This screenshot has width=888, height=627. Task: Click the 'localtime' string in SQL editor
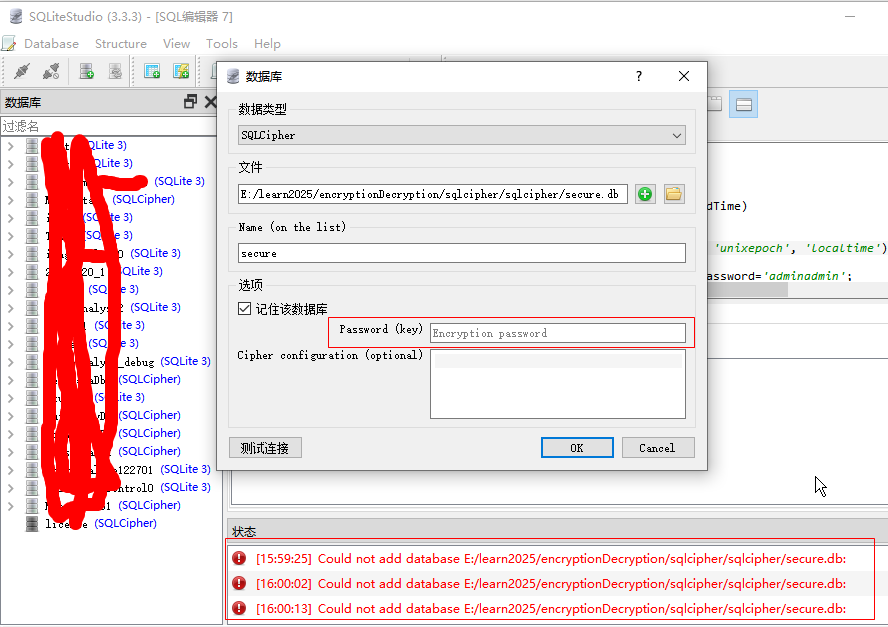[x=842, y=248]
